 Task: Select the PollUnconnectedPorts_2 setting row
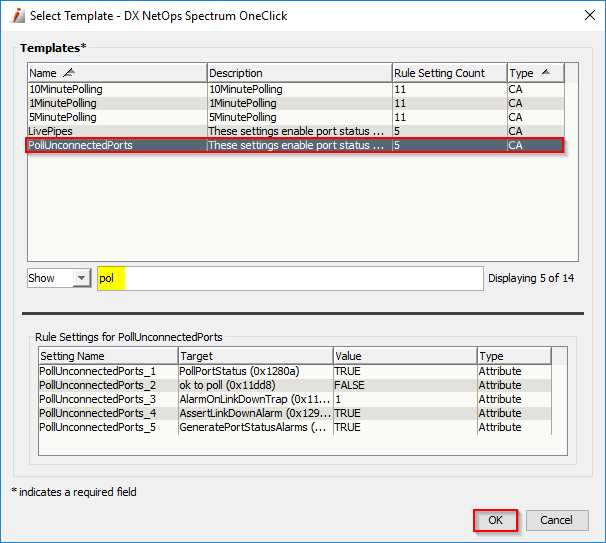coord(295,385)
